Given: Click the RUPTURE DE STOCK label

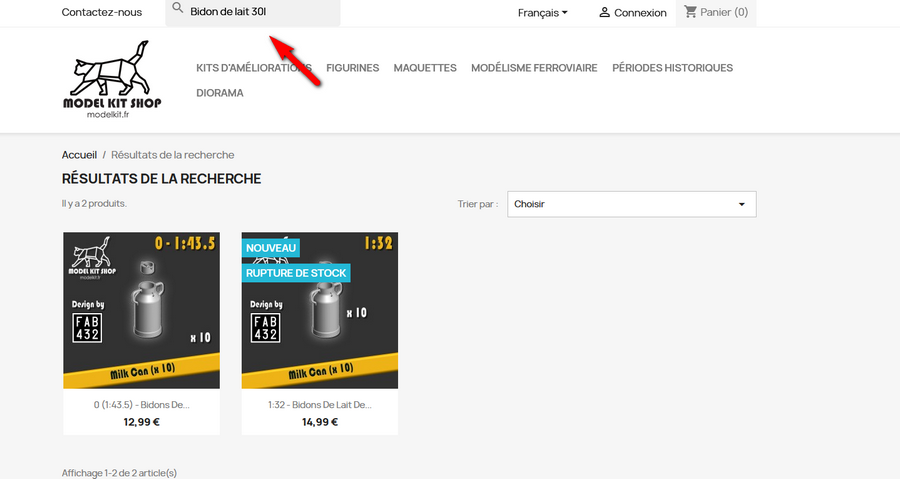Looking at the screenshot, I should tap(296, 272).
